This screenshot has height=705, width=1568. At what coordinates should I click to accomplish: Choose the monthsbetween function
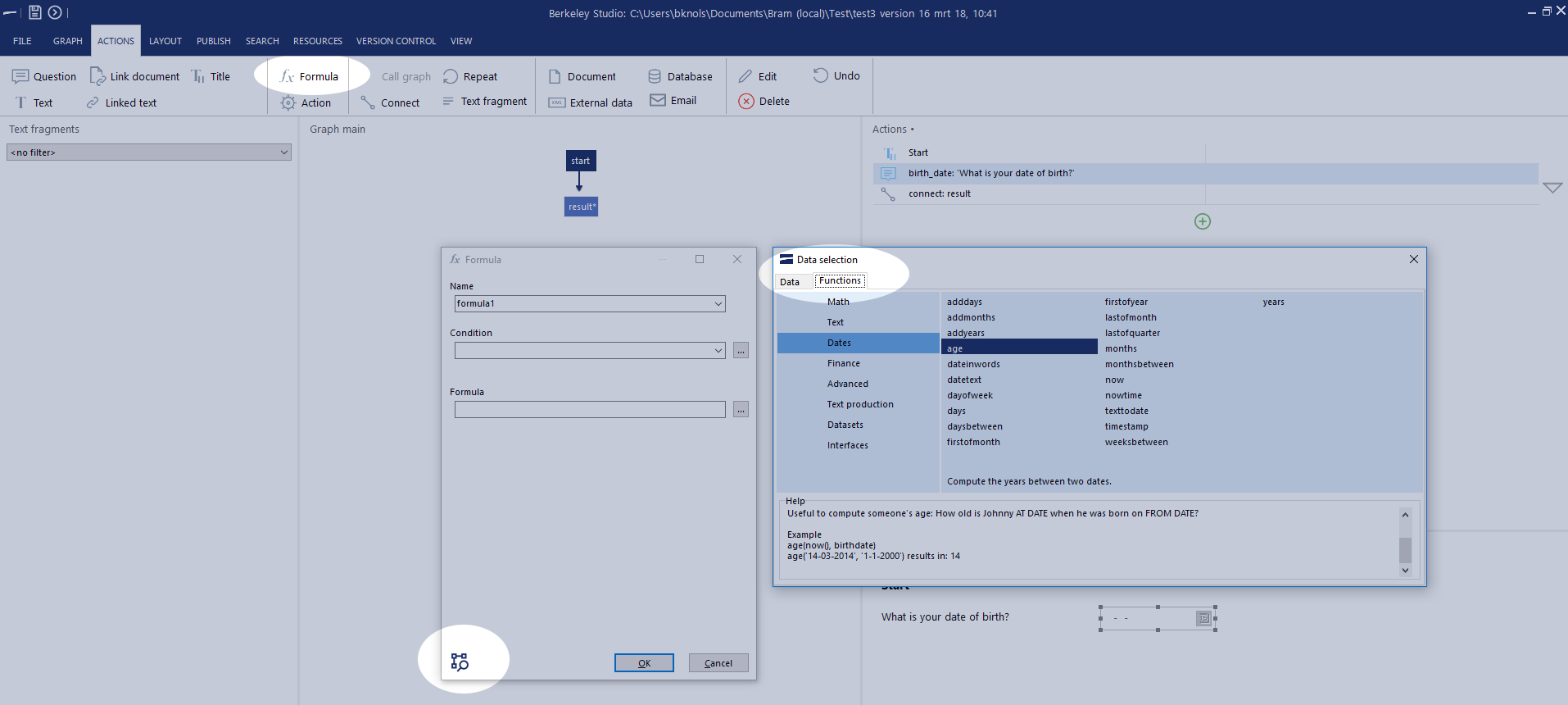[x=1139, y=364]
